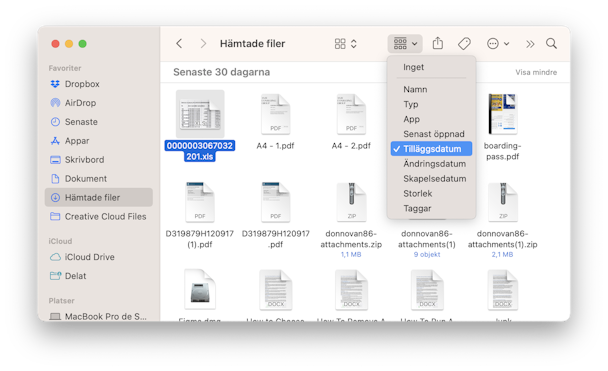Choose Senast öppnad in the menu
Screen dimensions: 608x371
[431, 134]
